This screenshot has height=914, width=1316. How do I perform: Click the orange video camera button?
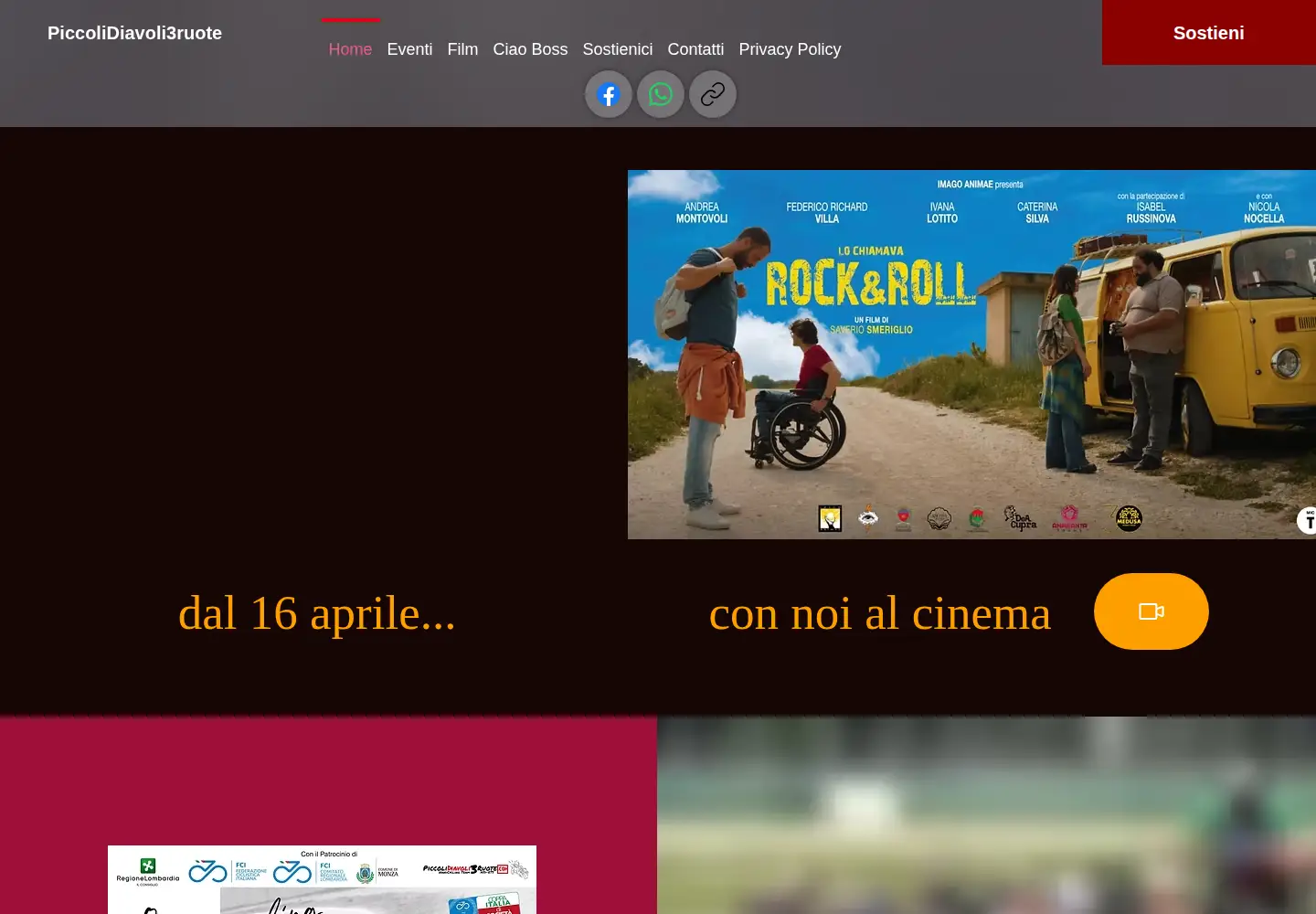pos(1151,611)
